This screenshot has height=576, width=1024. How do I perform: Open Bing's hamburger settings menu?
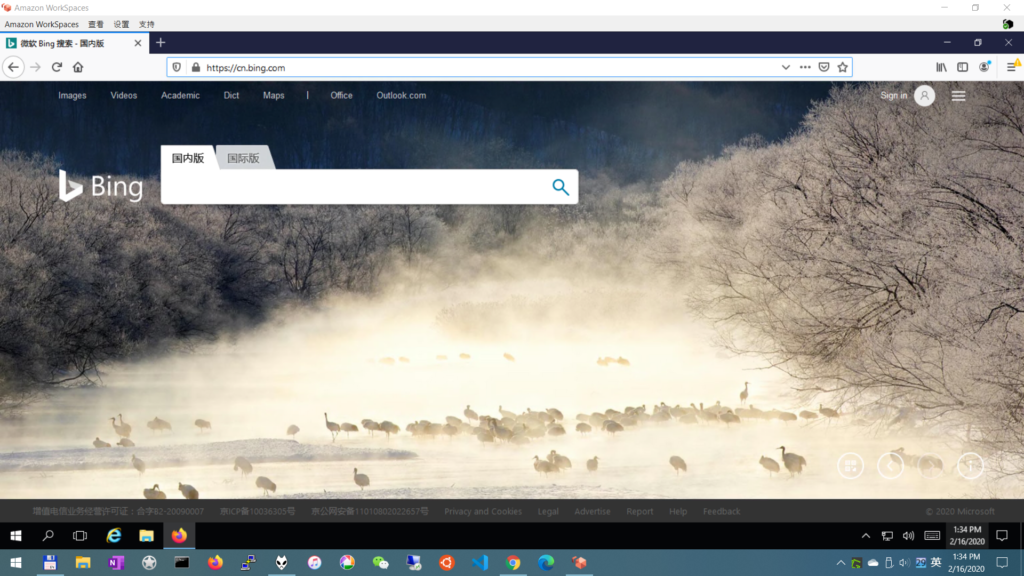click(958, 96)
